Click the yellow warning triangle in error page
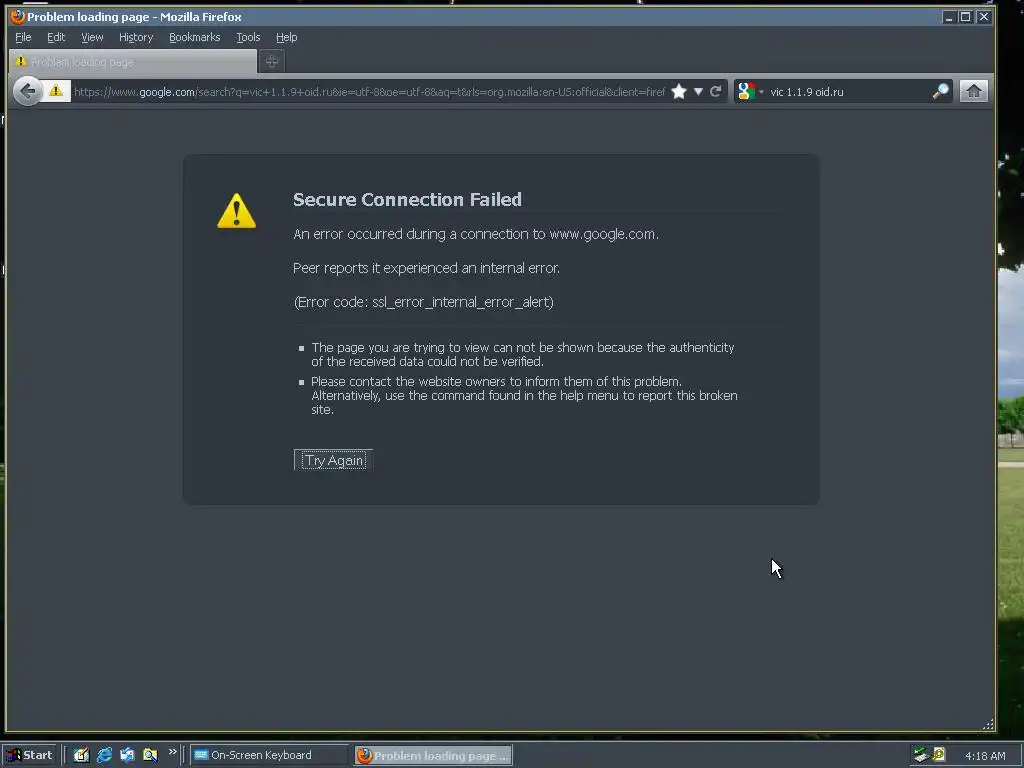The width and height of the screenshot is (1024, 768). point(236,211)
